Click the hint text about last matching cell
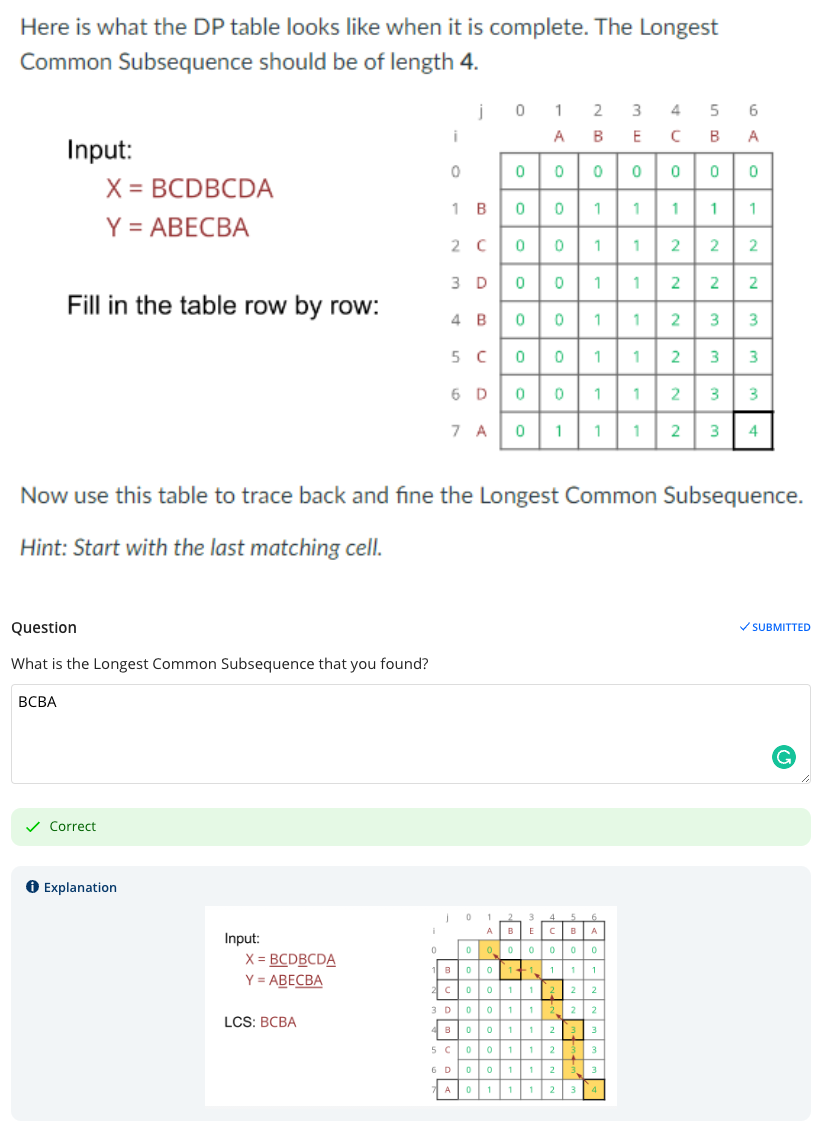Viewport: 835px width, 1140px height. pyautogui.click(x=201, y=547)
